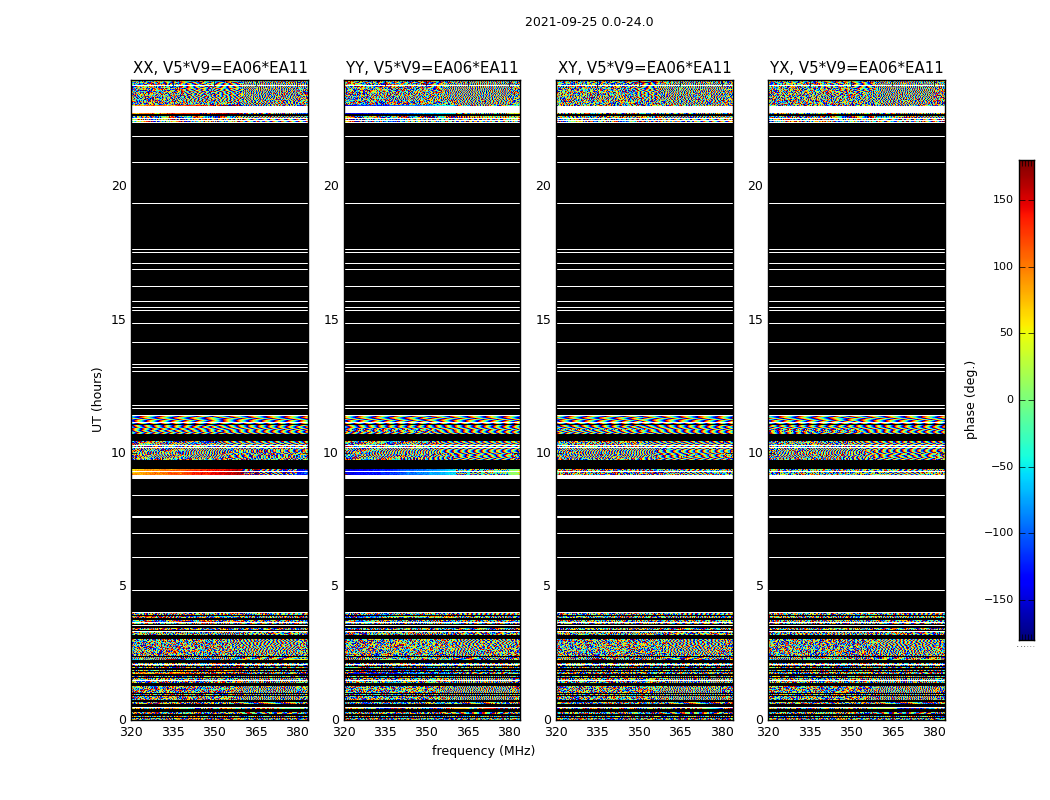This screenshot has height=800, width=1050.
Task: Click the phase (deg.) colorbar label
Action: pos(970,399)
